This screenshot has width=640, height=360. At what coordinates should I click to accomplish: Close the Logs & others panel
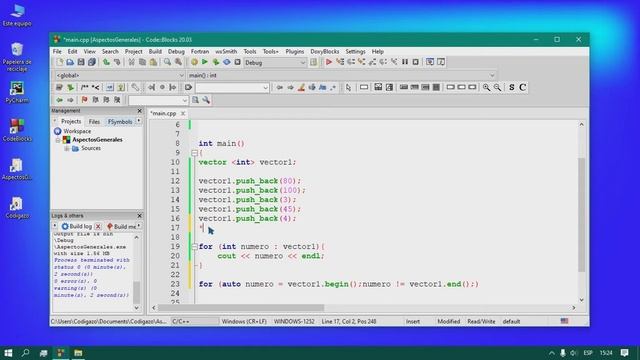point(140,216)
